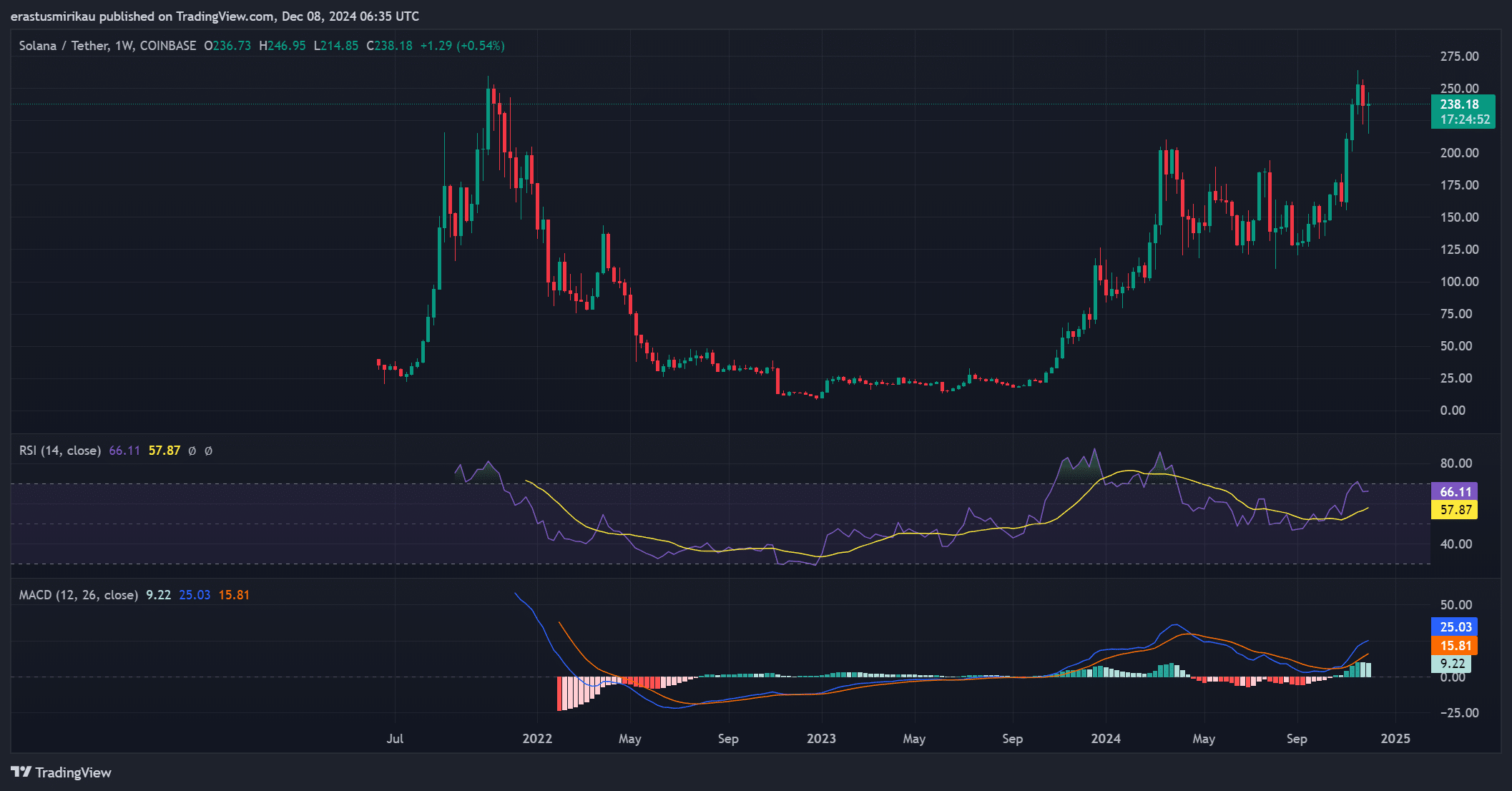Click the 2025 time axis label
The width and height of the screenshot is (1512, 791).
click(1395, 739)
